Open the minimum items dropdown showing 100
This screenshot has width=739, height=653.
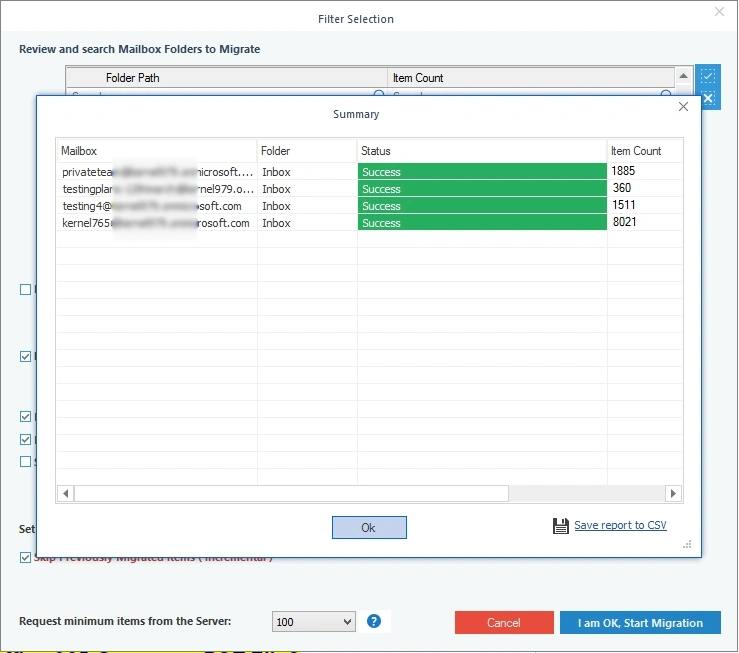coord(313,622)
